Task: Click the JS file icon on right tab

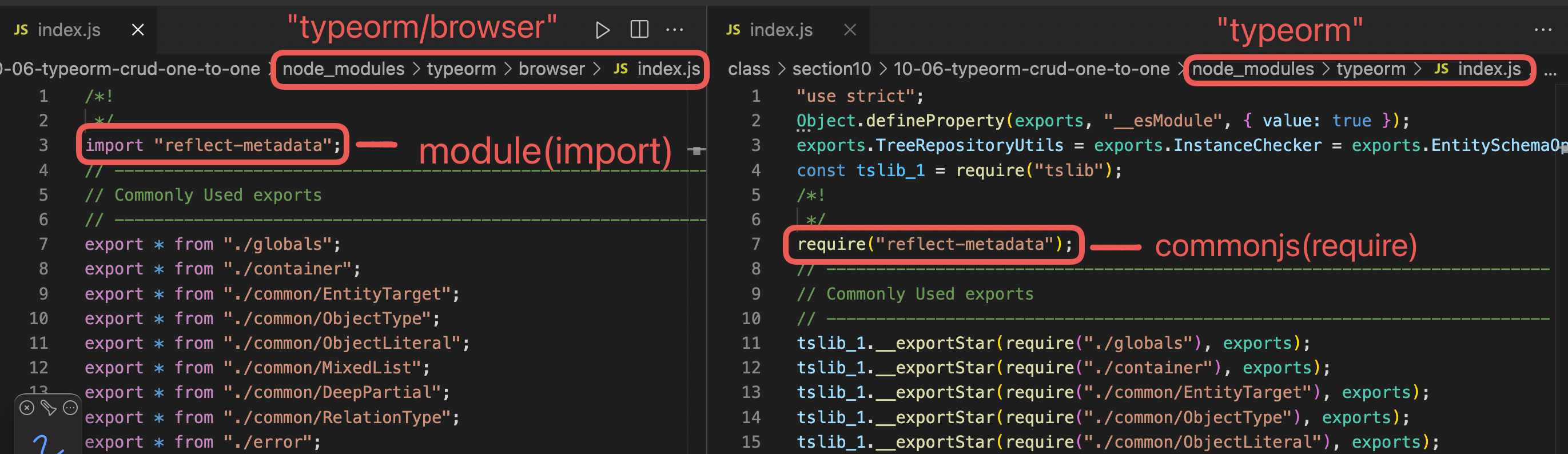Action: [x=734, y=30]
